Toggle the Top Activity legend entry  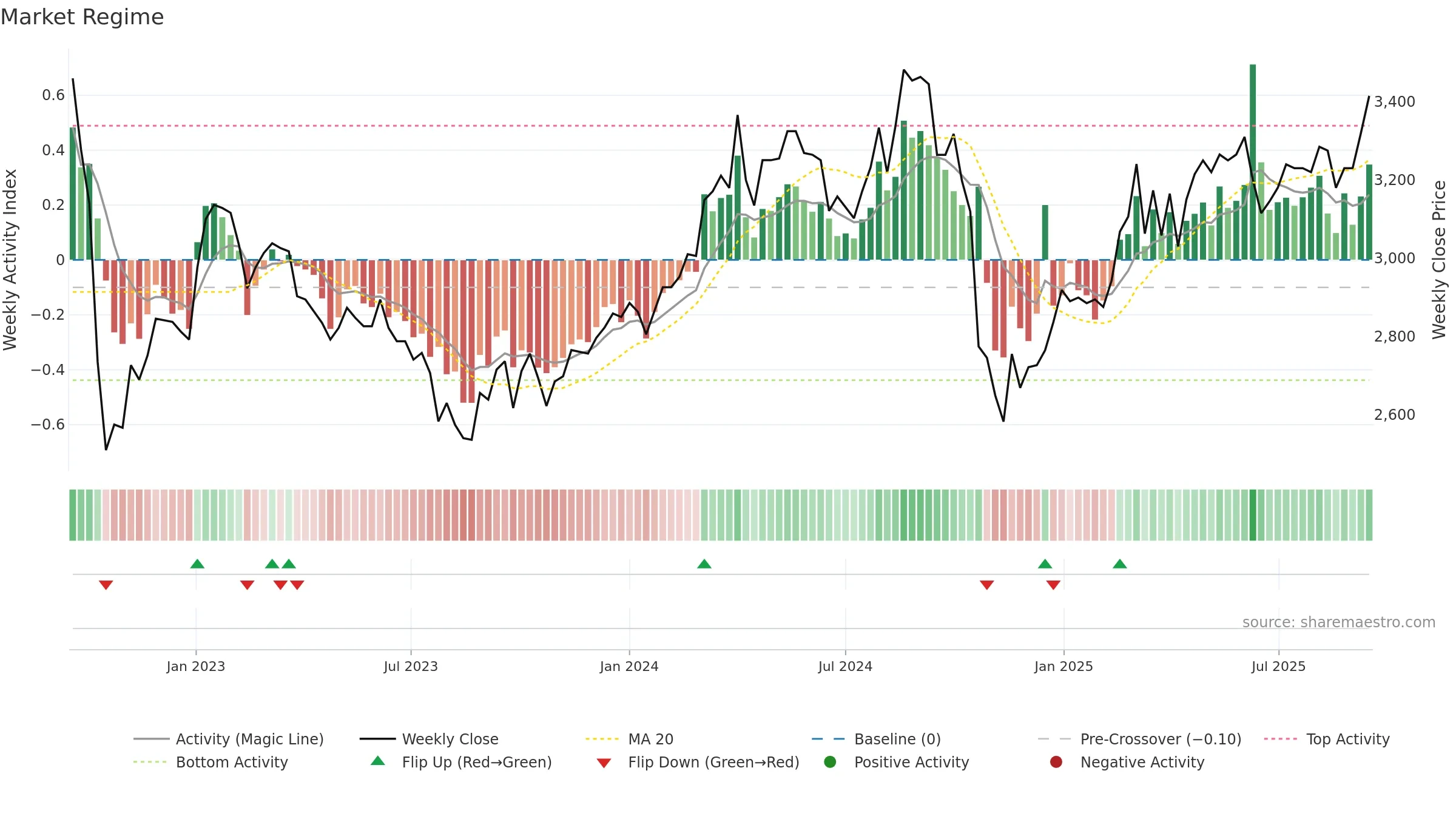click(x=1327, y=739)
